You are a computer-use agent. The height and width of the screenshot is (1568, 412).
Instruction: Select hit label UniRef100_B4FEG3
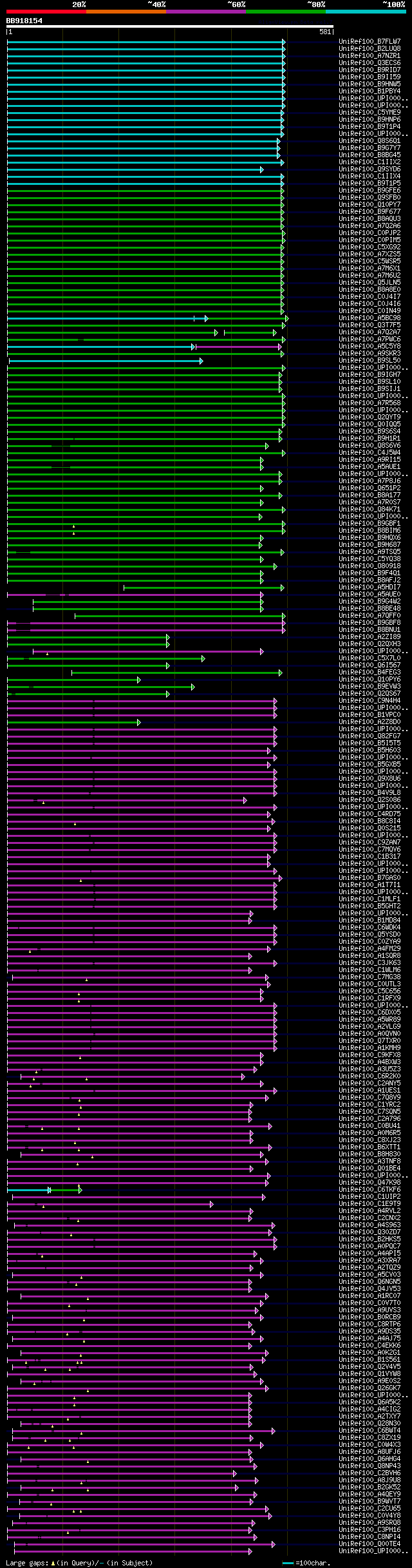pyautogui.click(x=370, y=672)
